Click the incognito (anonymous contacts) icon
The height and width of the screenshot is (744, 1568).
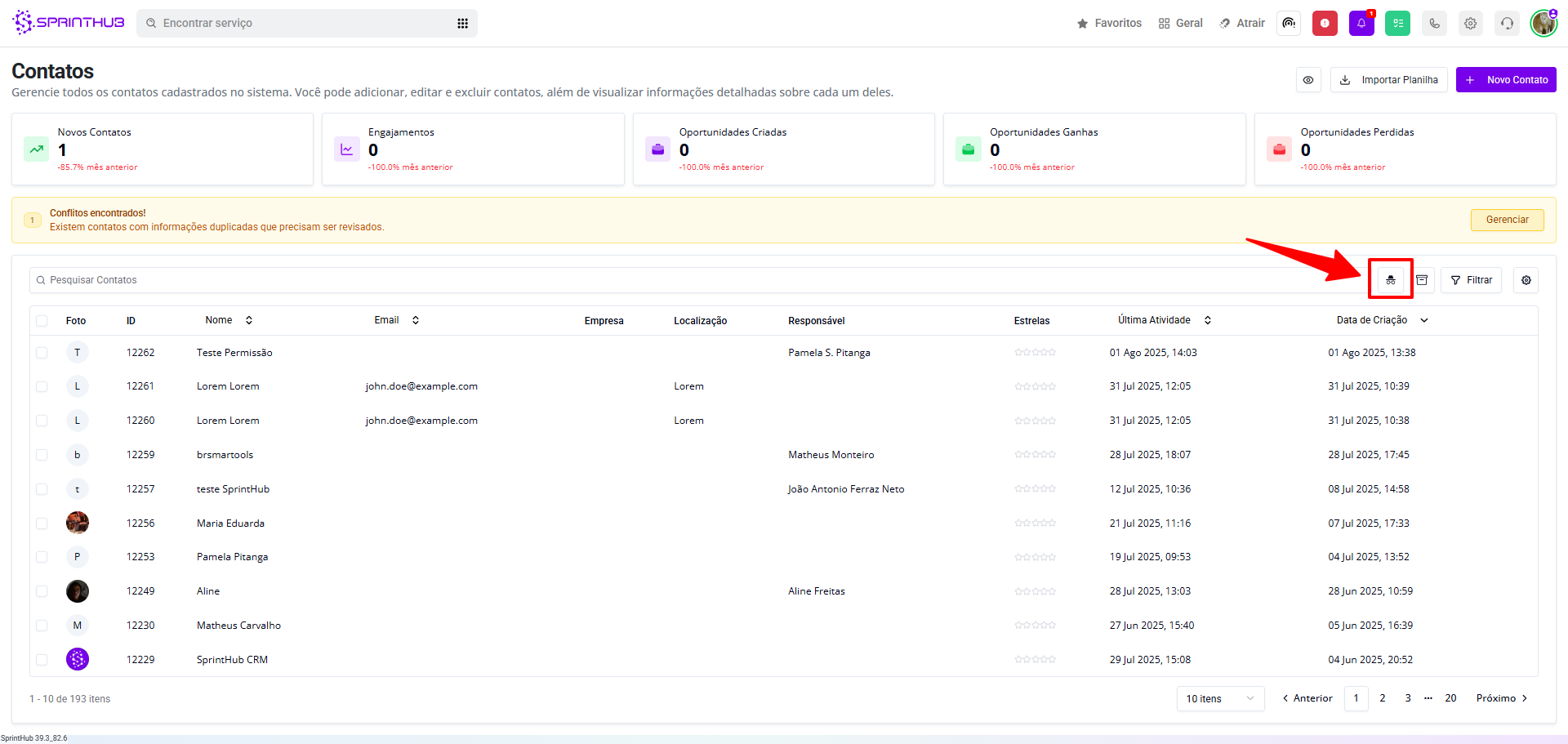(1390, 280)
